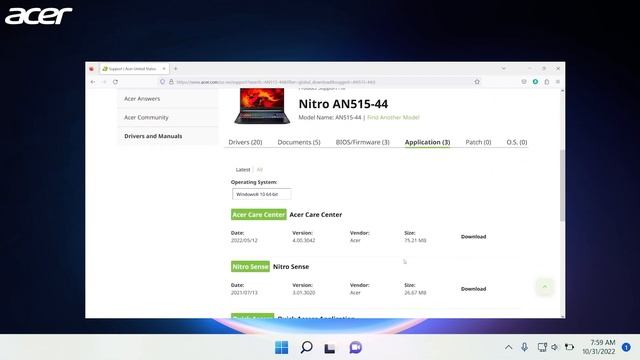Image resolution: width=640 pixels, height=360 pixels.
Task: Click the Nitro laptop product image
Action: tap(262, 106)
